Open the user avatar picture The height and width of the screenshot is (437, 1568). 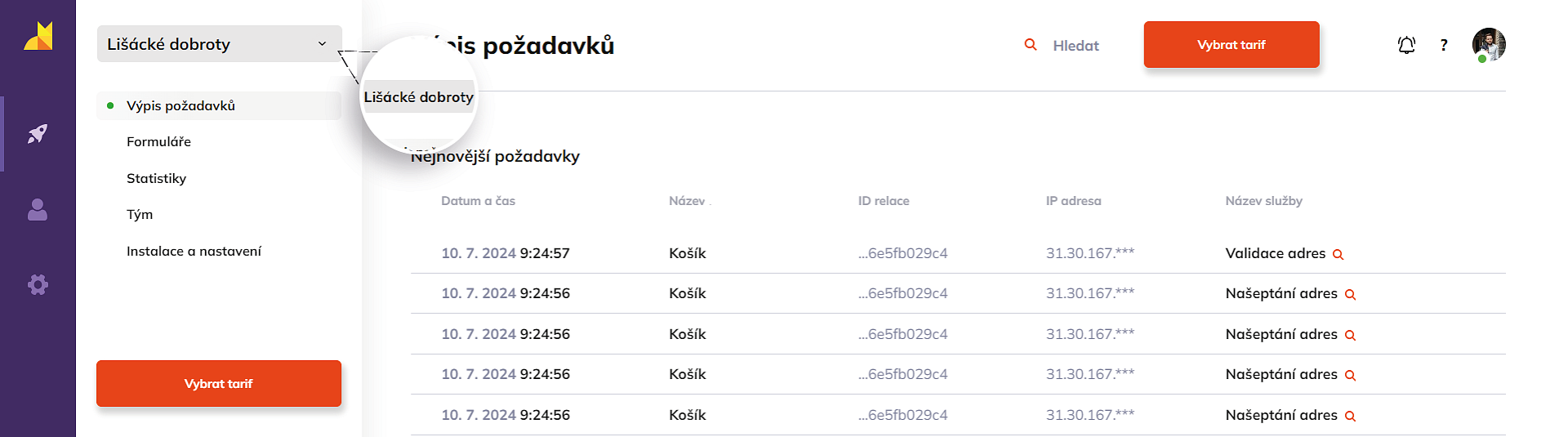[x=1489, y=44]
